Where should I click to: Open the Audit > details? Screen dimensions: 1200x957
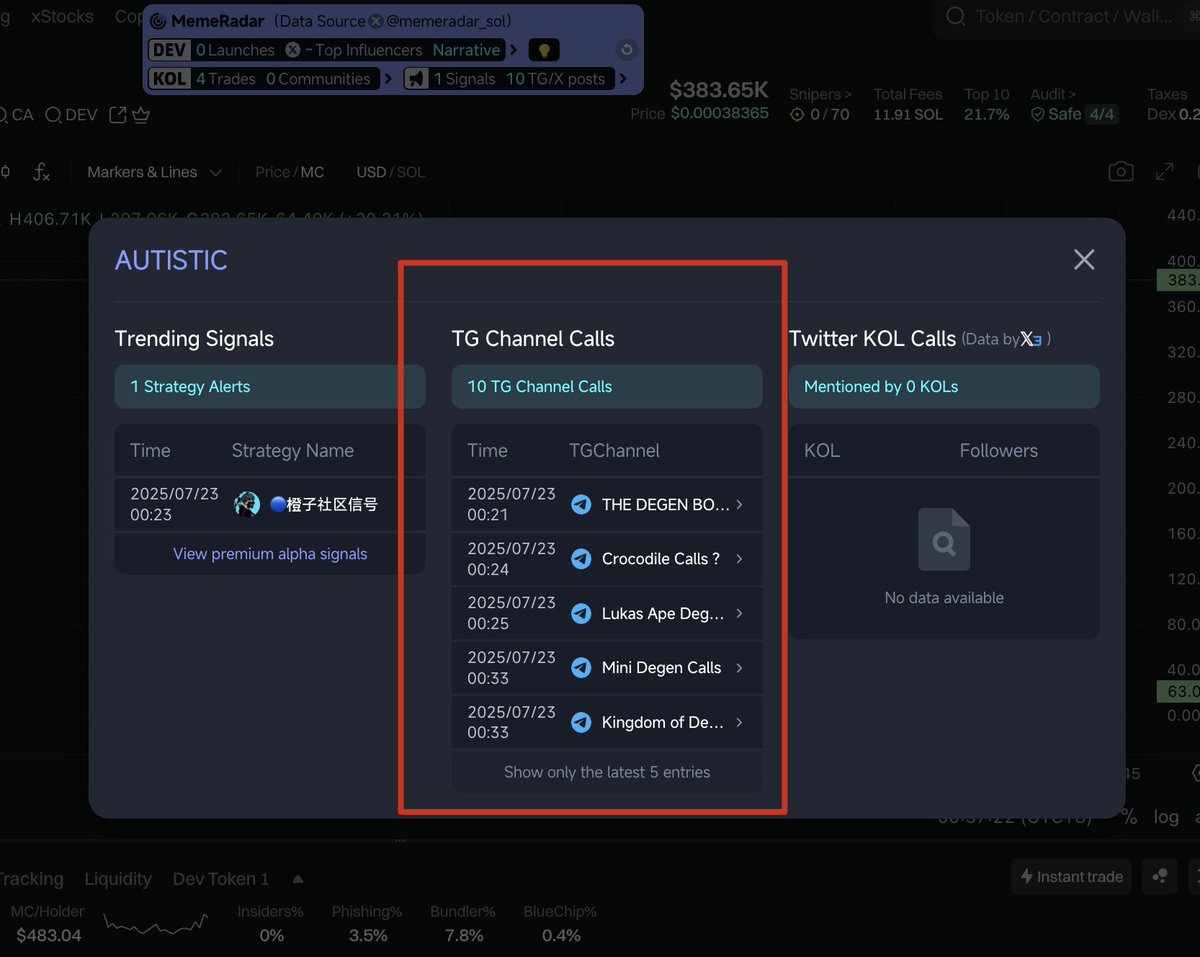coord(1053,94)
